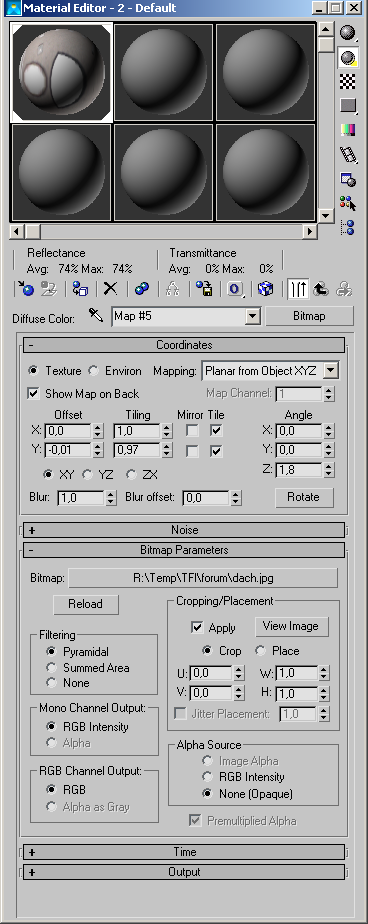Select the Environ radio button

pyautogui.click(x=93, y=371)
